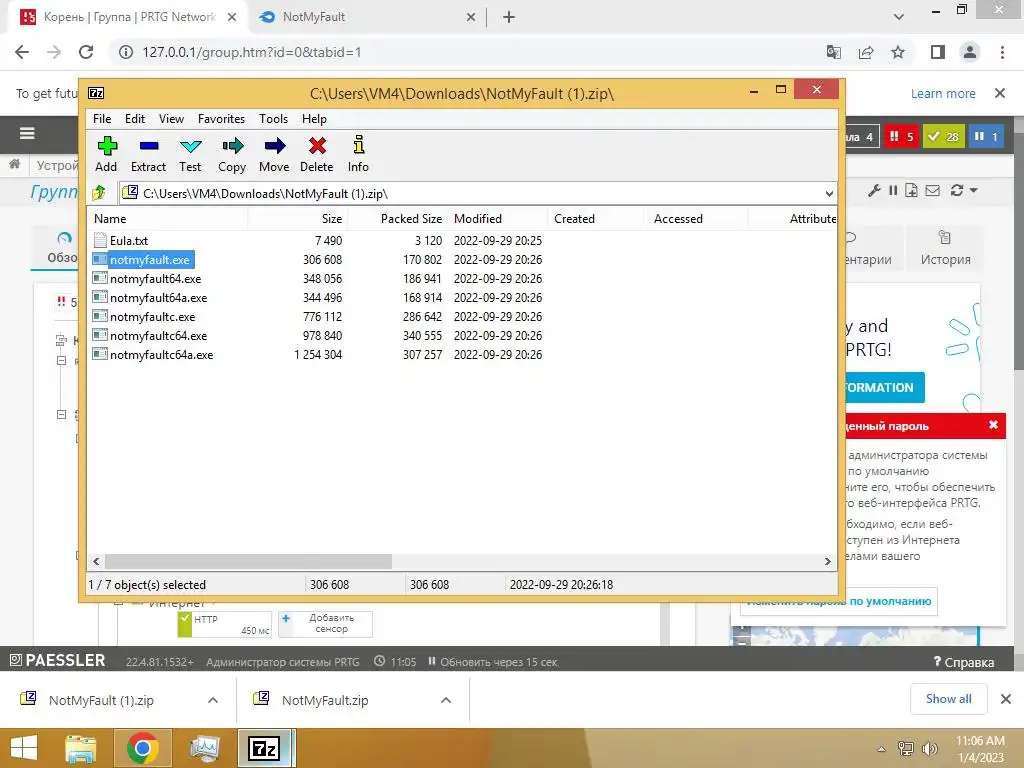The height and width of the screenshot is (768, 1024).
Task: Open the Tools menu
Action: click(x=273, y=119)
